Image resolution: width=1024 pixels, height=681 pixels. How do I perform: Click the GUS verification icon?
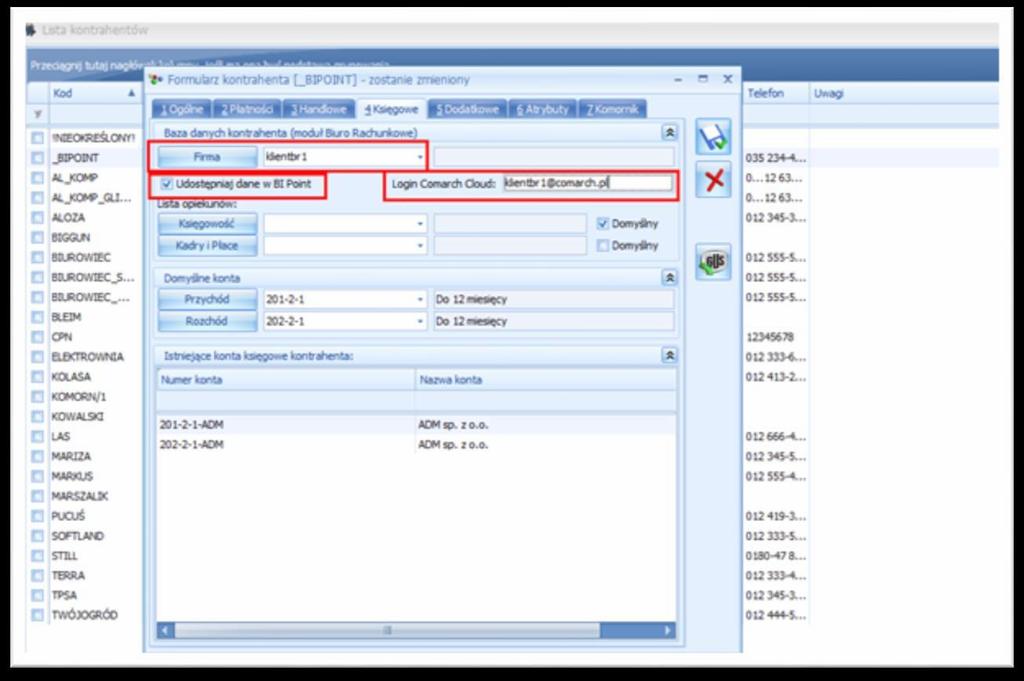click(712, 262)
